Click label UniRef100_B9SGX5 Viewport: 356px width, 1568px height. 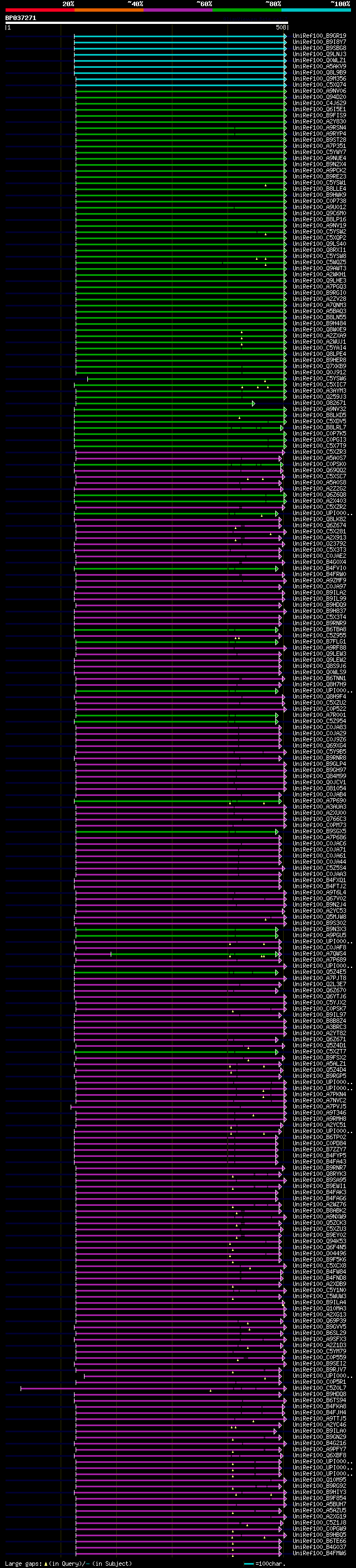(319, 832)
